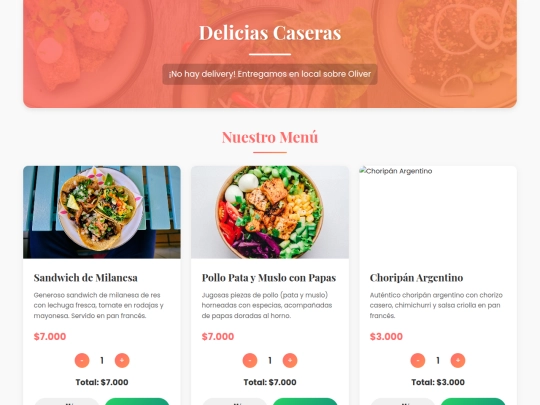Click the Nuestro Menú section heading
540x405 pixels.
coord(270,137)
